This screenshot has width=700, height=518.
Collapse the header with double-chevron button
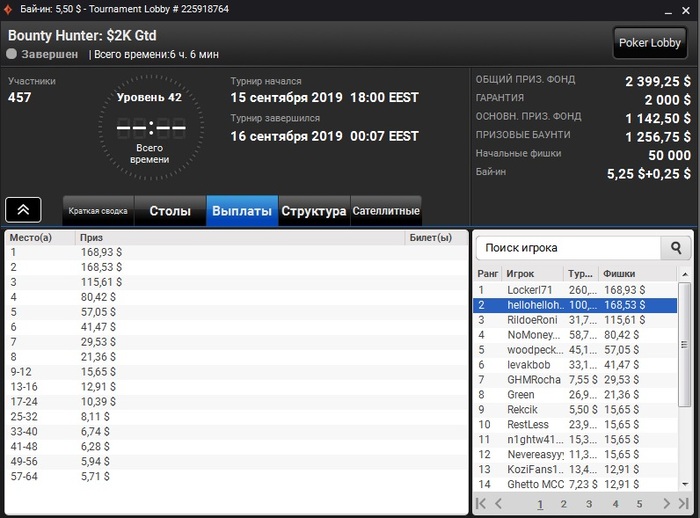click(x=23, y=209)
